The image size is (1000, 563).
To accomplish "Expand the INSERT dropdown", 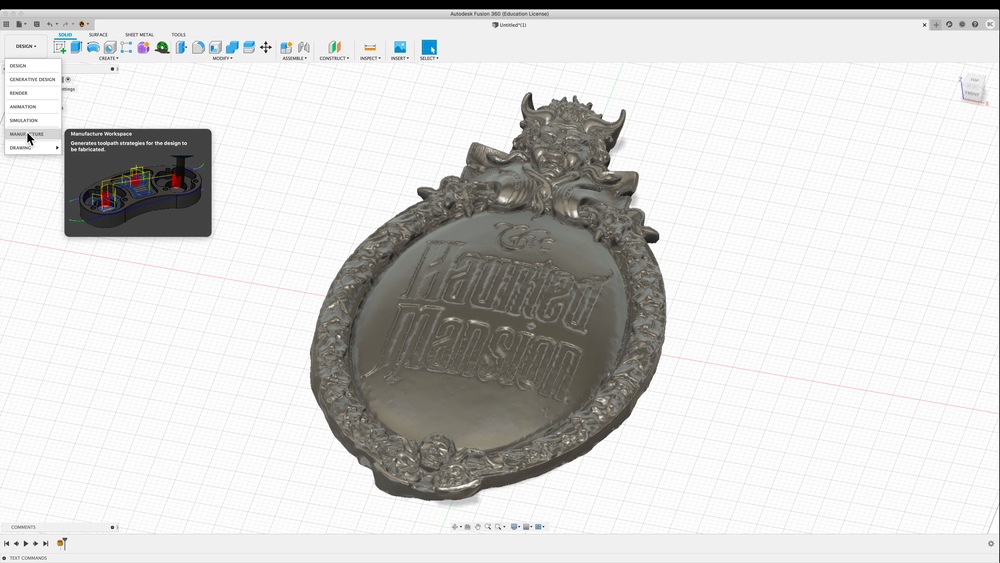I will [x=400, y=58].
